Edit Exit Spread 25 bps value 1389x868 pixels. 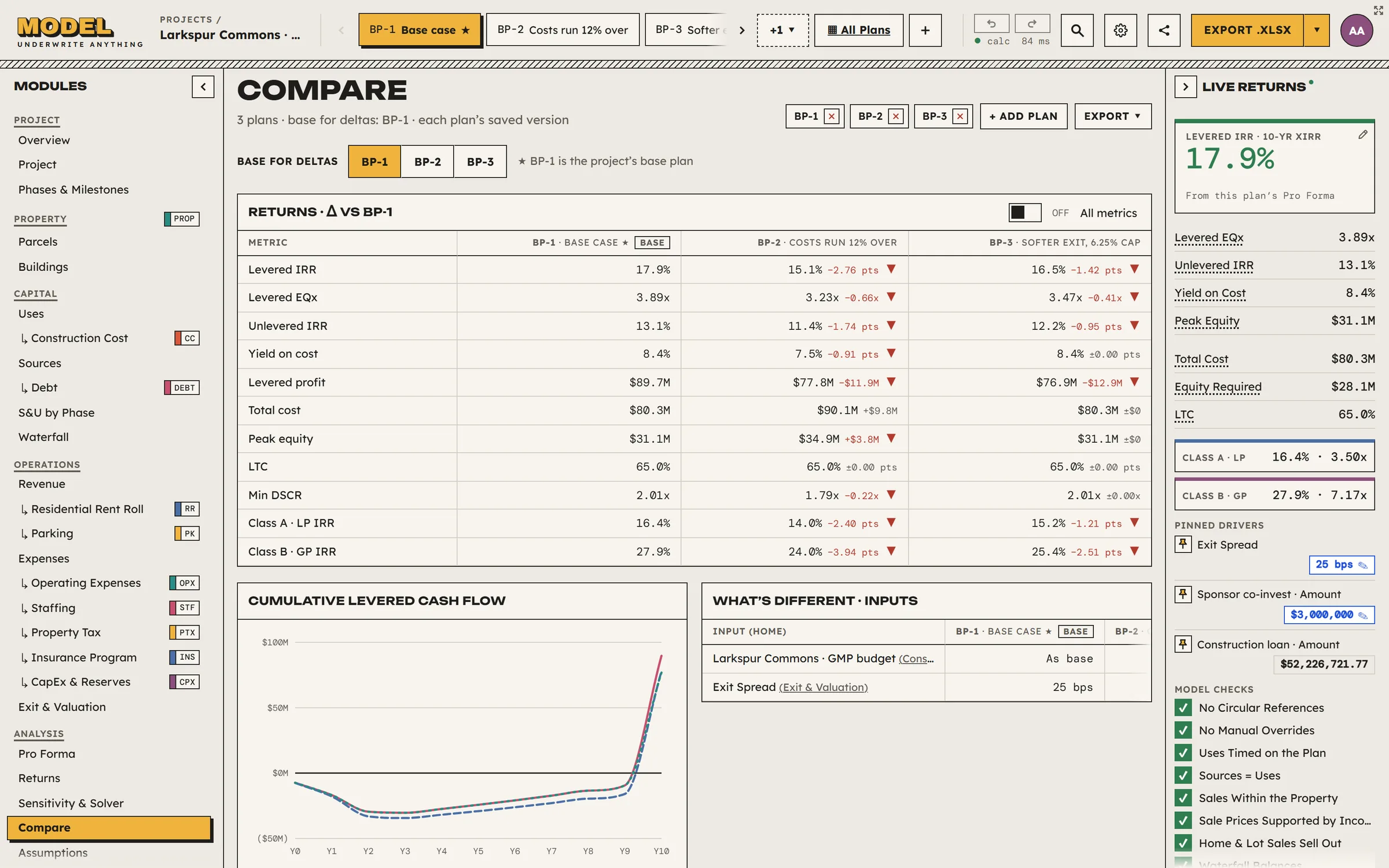point(1342,565)
